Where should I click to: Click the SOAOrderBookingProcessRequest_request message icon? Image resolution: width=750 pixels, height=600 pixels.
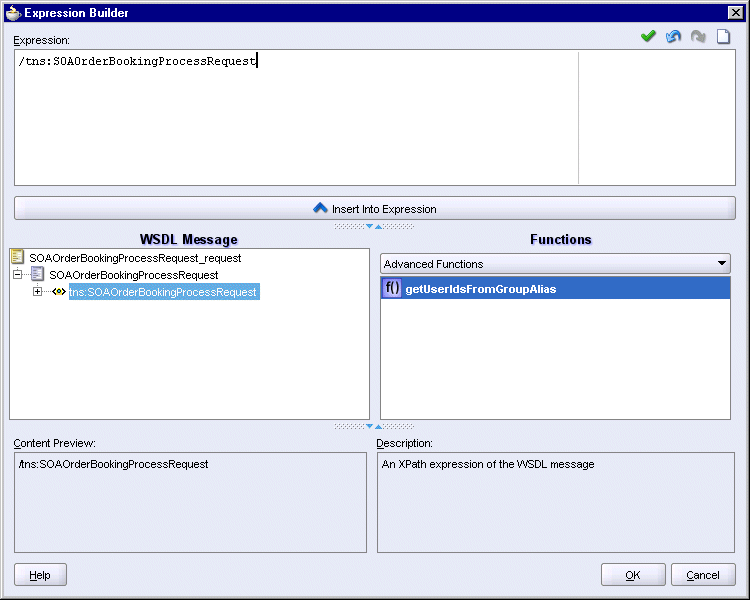[18, 257]
